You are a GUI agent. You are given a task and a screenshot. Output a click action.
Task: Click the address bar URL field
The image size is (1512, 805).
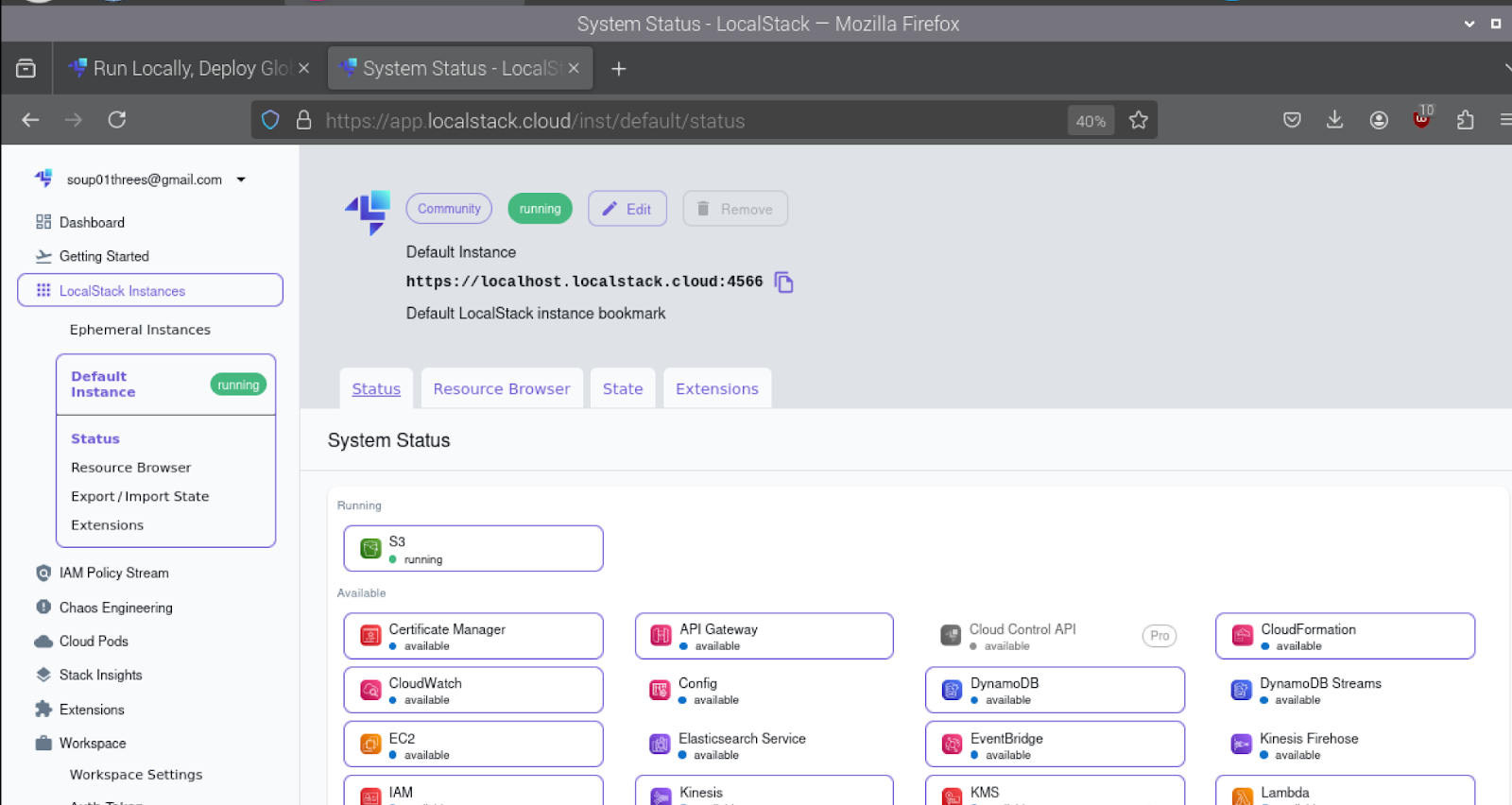click(690, 121)
